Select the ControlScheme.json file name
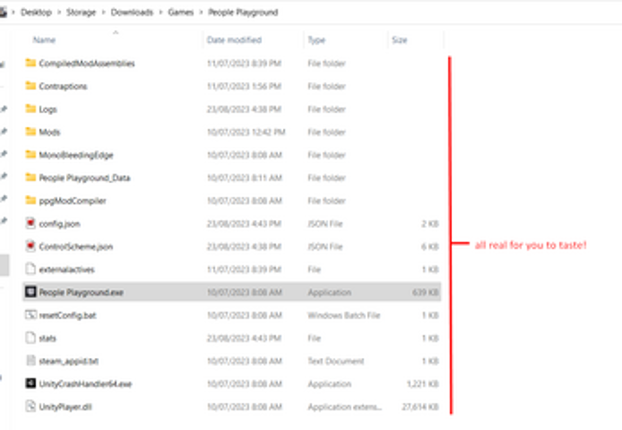The image size is (622, 430). [76, 247]
